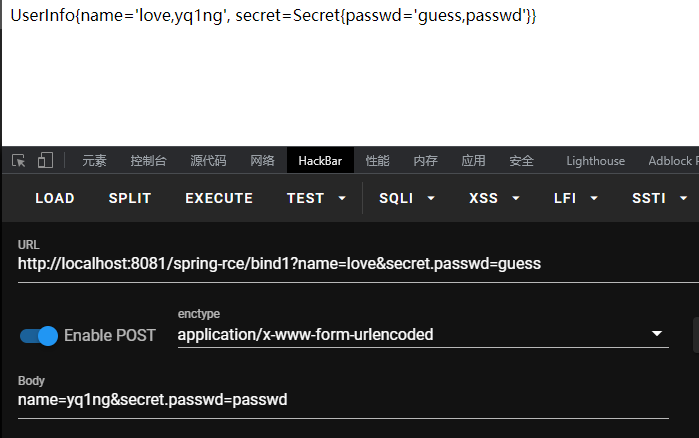Run the request with EXECUTE

click(219, 198)
